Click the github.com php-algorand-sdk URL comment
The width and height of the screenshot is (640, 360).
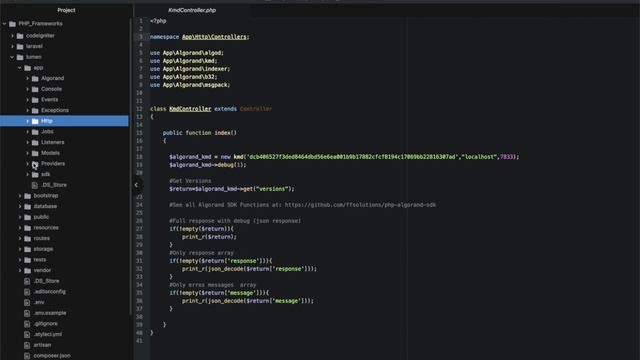360,205
